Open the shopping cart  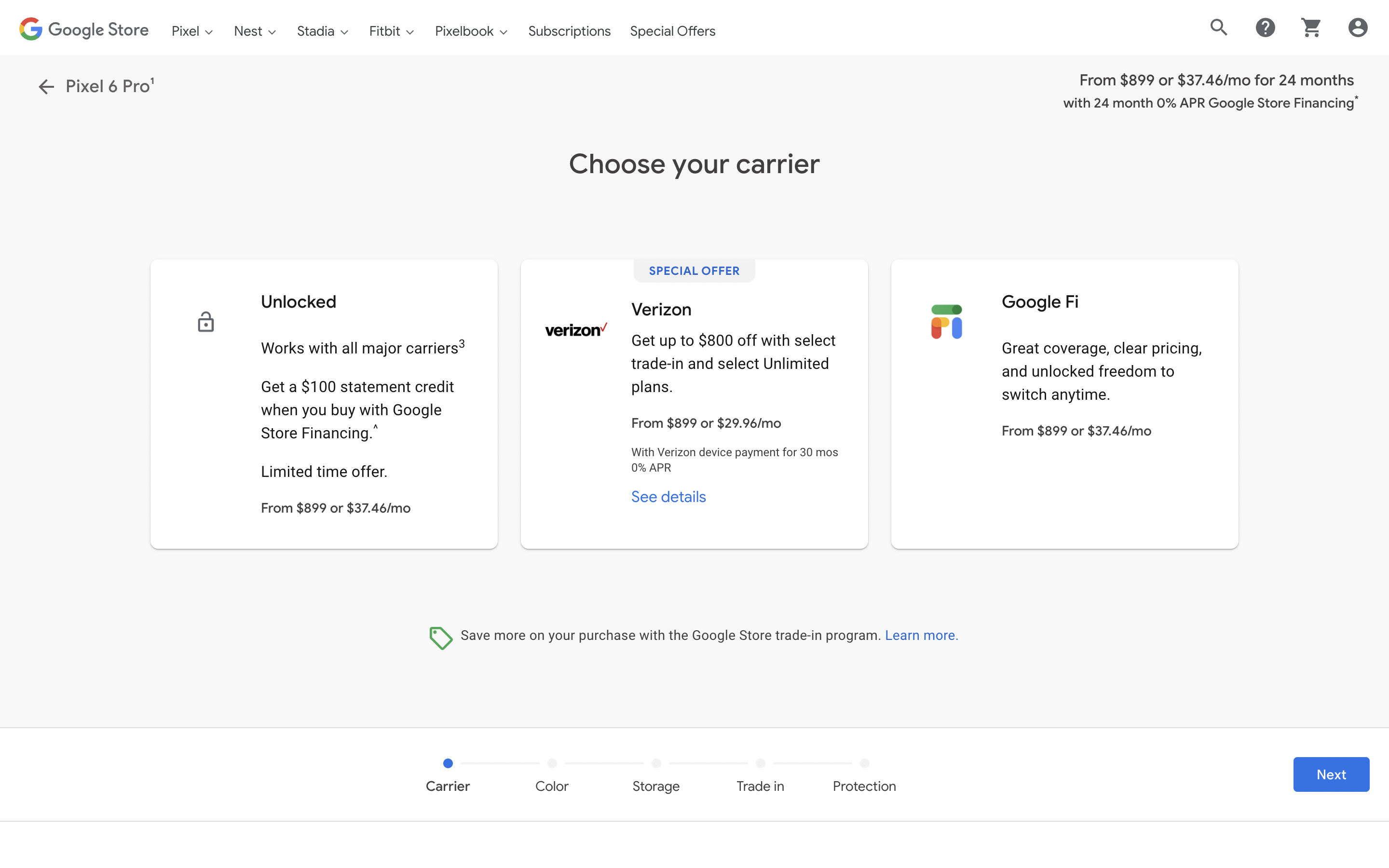(x=1311, y=27)
